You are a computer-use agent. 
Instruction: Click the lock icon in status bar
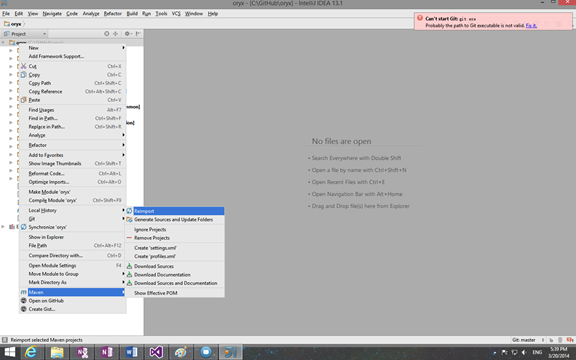coord(551,340)
